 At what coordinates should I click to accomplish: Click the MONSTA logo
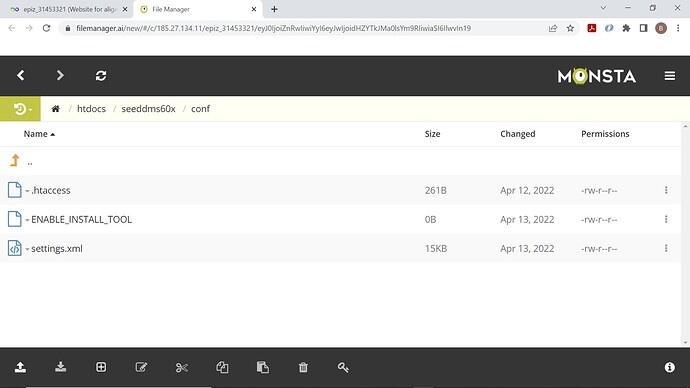(597, 76)
